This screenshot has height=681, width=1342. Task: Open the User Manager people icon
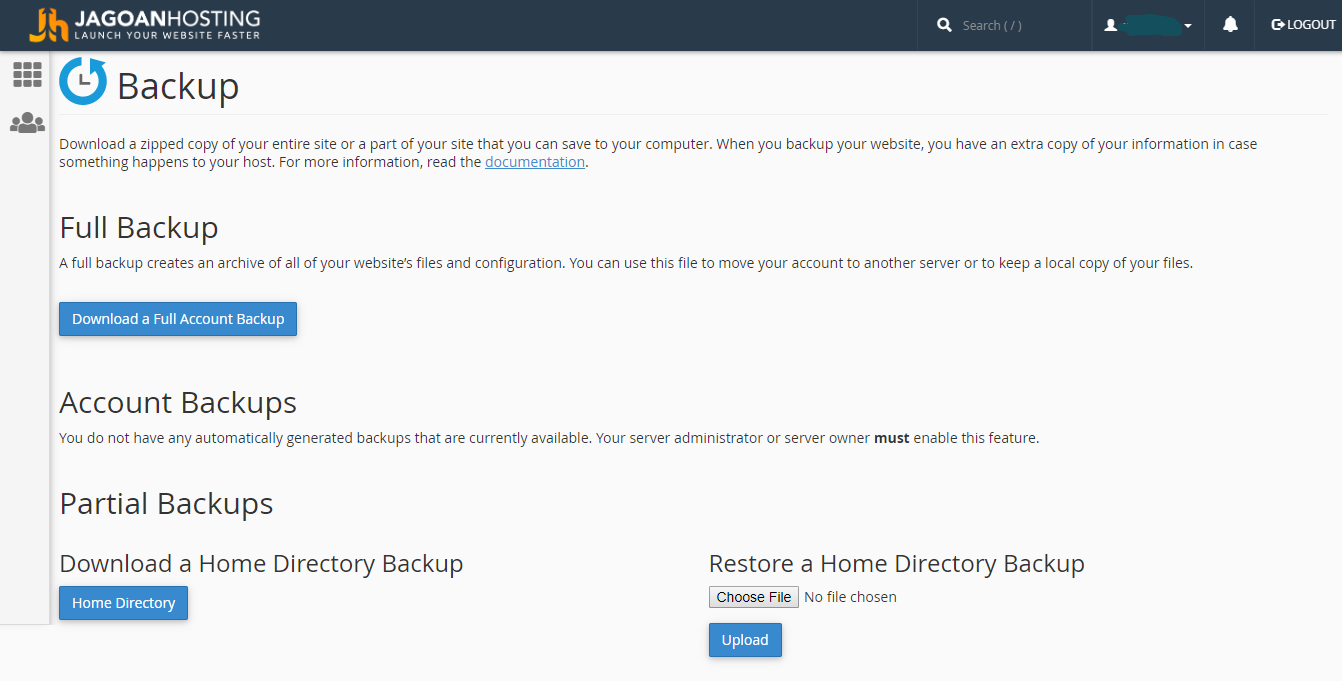(x=27, y=123)
